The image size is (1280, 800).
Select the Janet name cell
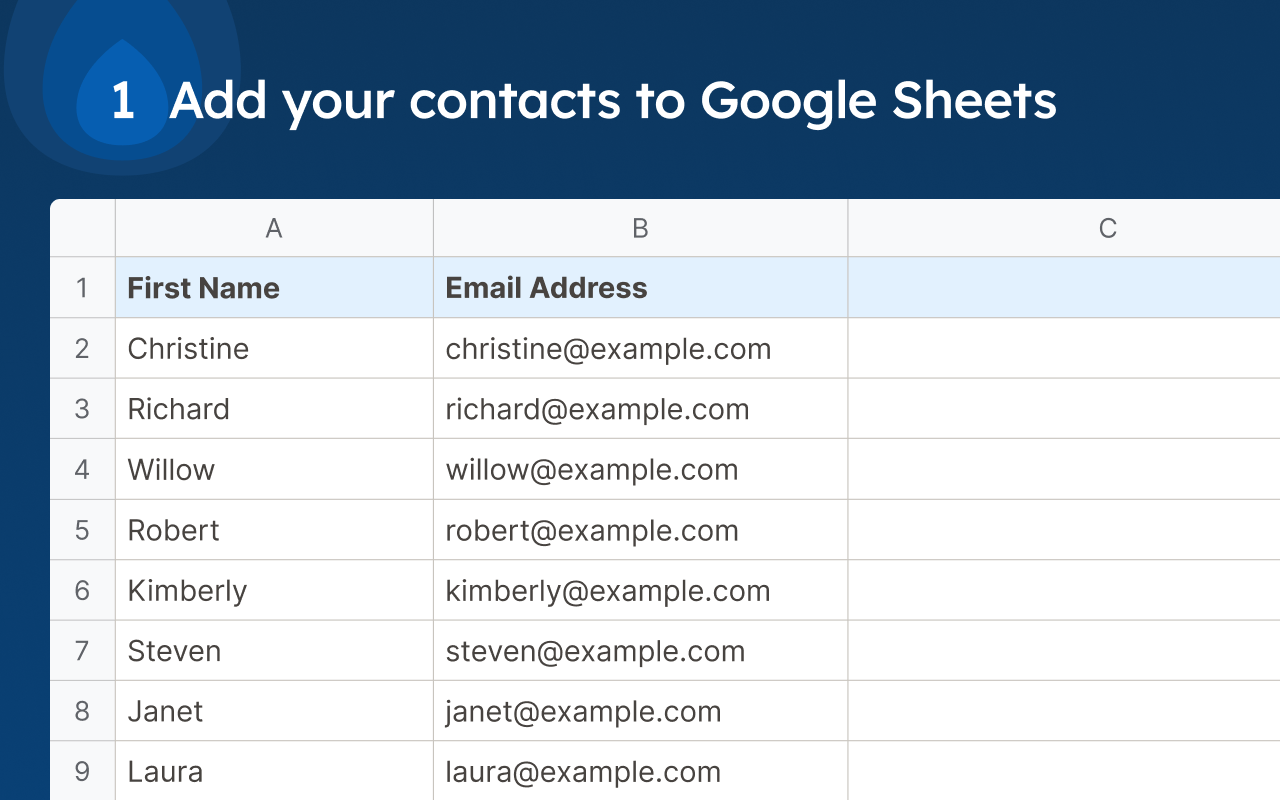[274, 711]
